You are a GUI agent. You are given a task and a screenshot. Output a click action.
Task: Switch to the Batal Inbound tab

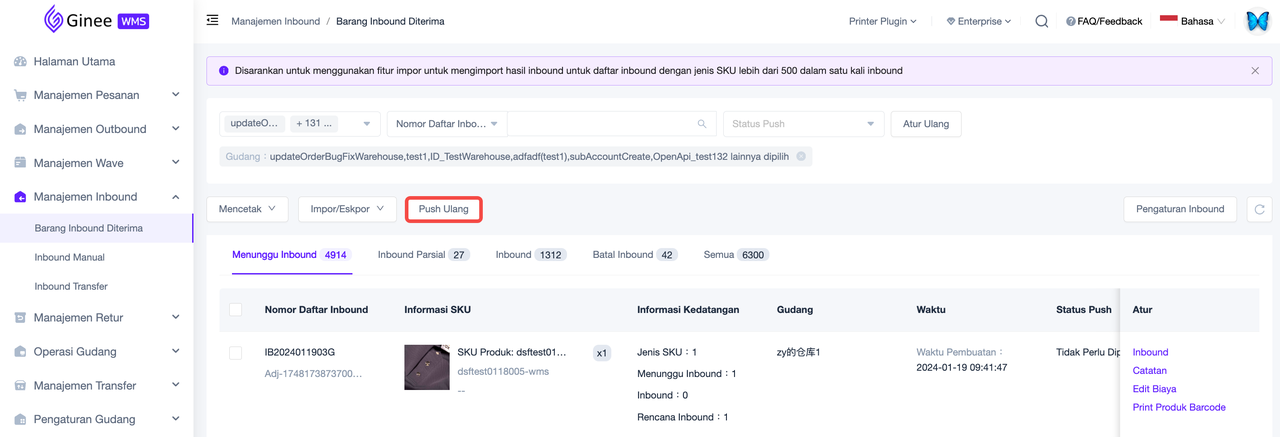click(x=634, y=255)
